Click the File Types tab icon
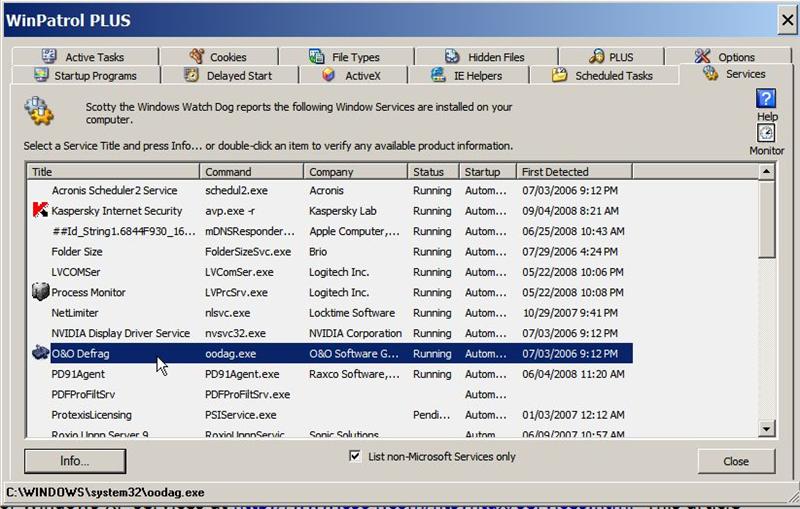This screenshot has width=800, height=509. click(x=317, y=56)
